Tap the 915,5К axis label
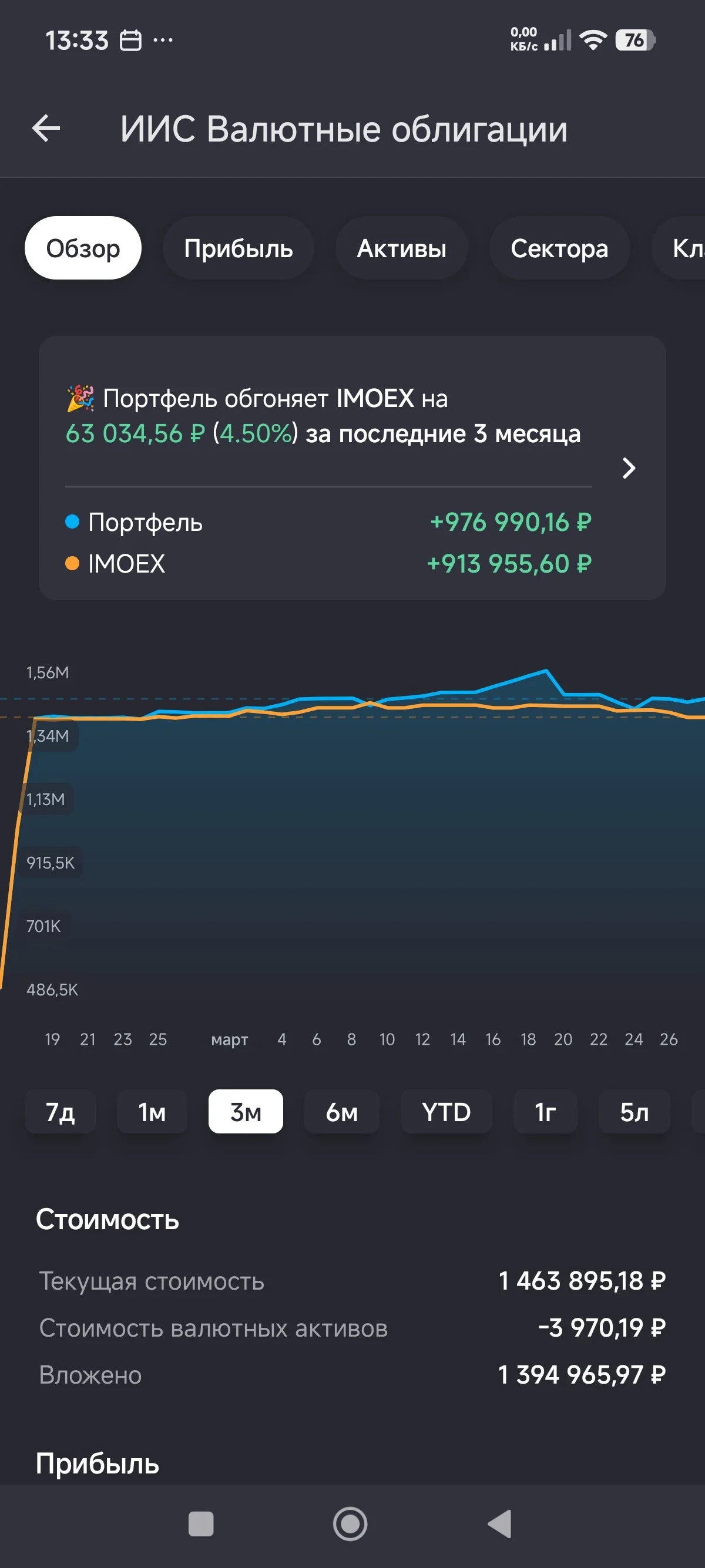The height and width of the screenshot is (1568, 705). pos(51,863)
